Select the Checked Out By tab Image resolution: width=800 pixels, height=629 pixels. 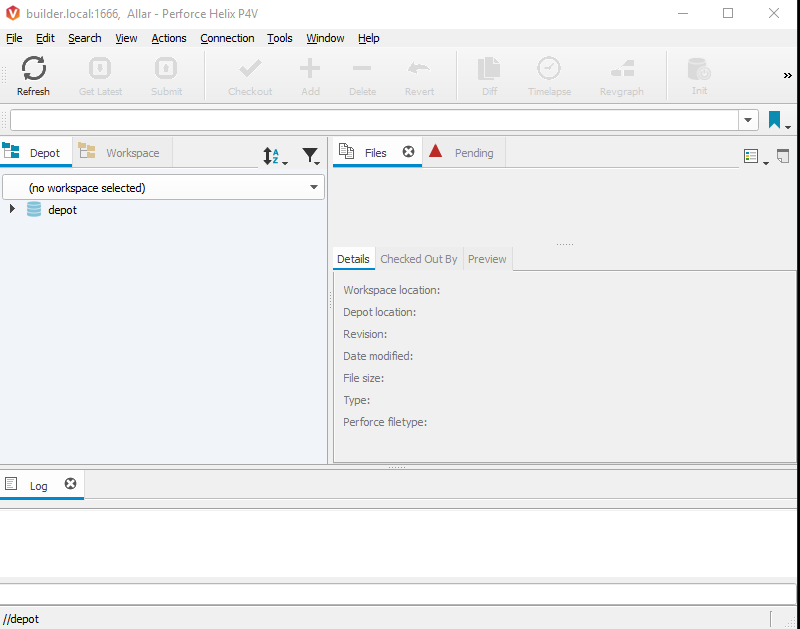pos(419,259)
